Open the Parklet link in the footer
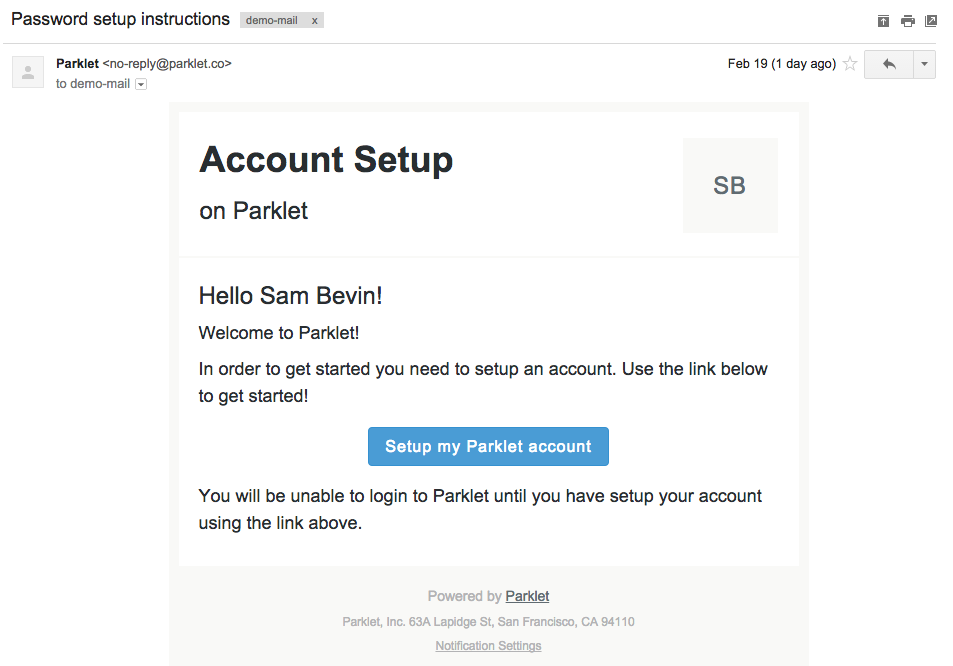953x666 pixels. (x=527, y=596)
